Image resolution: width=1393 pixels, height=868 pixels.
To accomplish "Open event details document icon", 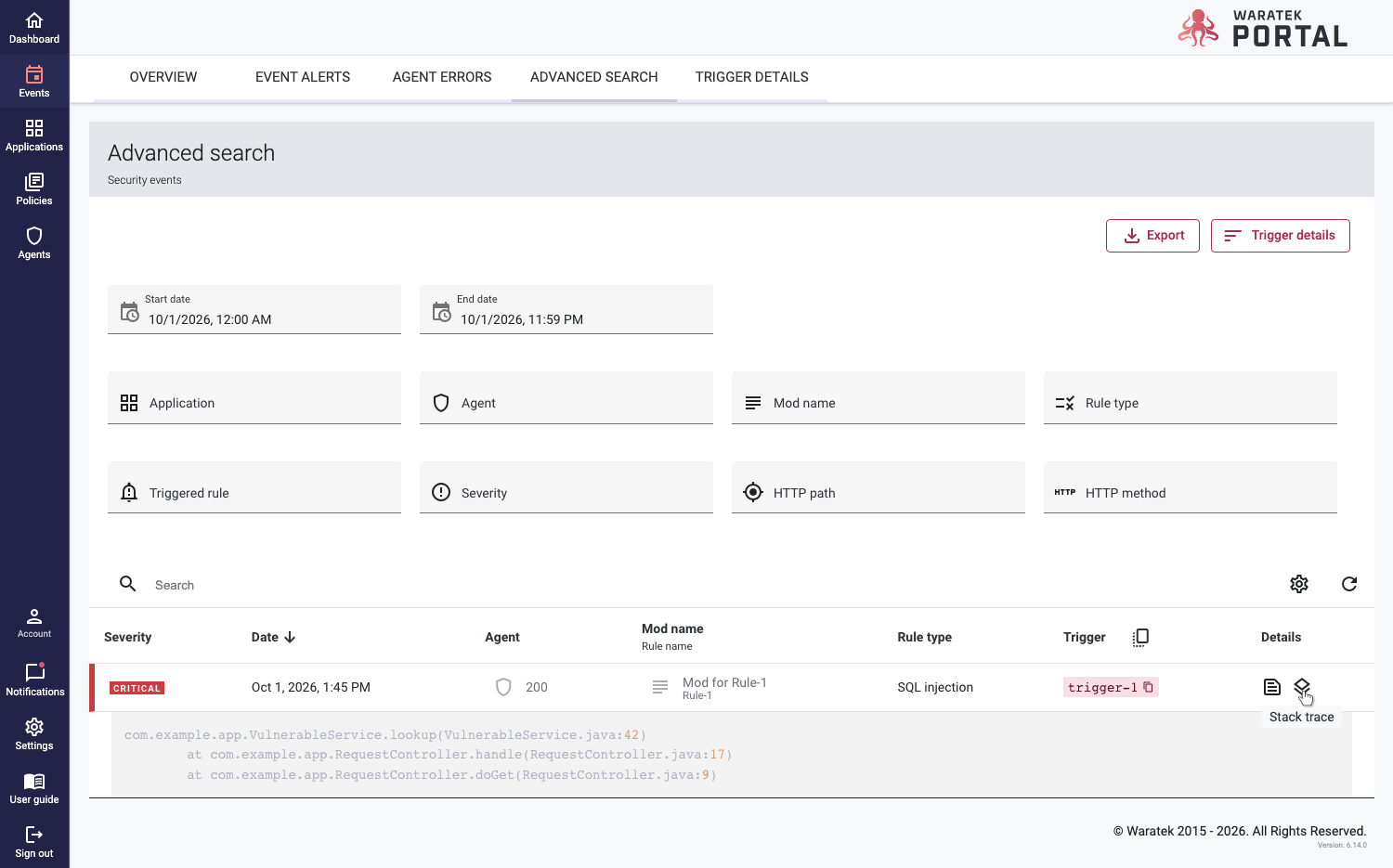I will 1272,687.
